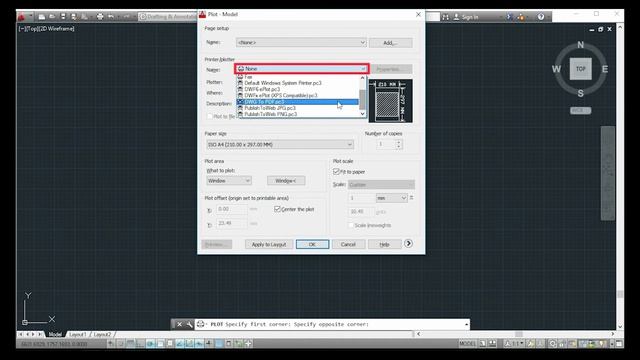
Task: Click the paper preview thumbnail in Plot dialog
Action: (391, 101)
